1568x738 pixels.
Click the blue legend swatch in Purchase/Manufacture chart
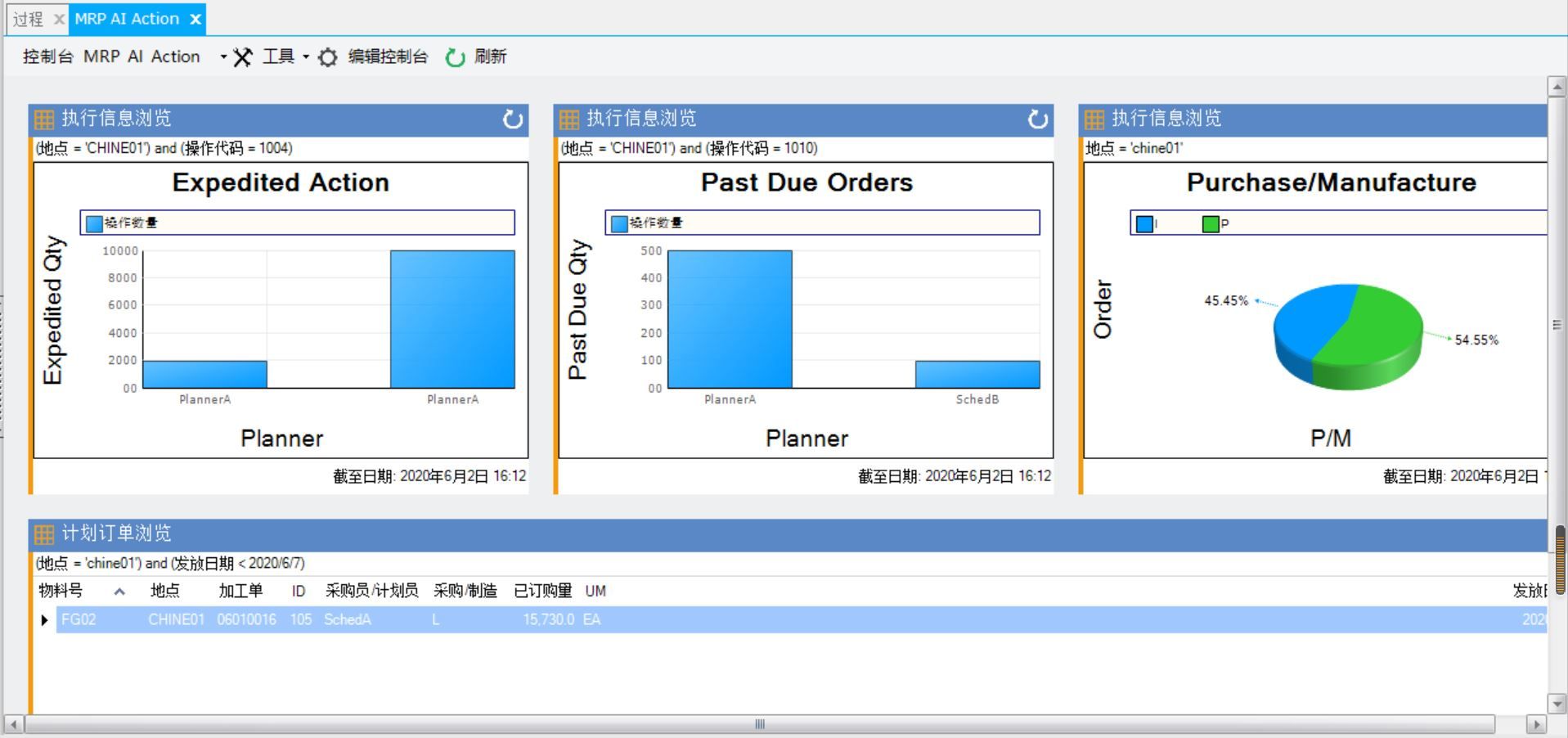(x=1144, y=224)
